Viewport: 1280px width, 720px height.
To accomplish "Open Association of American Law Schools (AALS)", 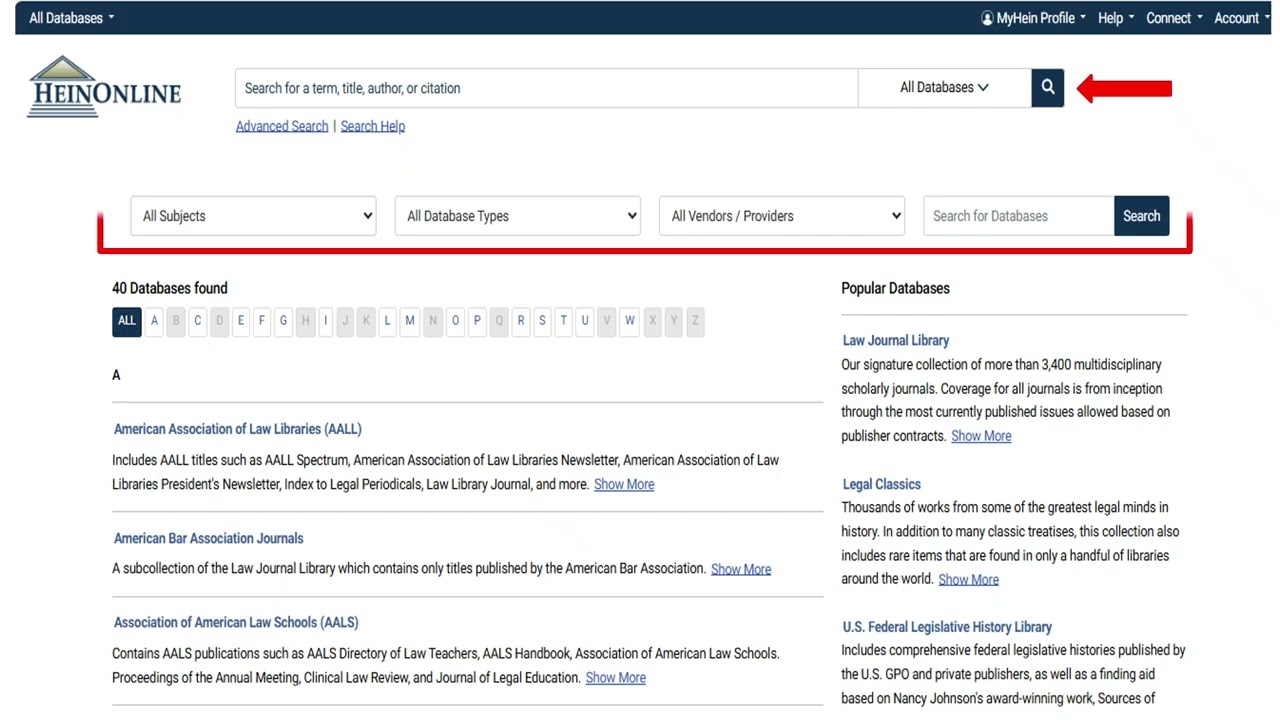I will [x=236, y=622].
